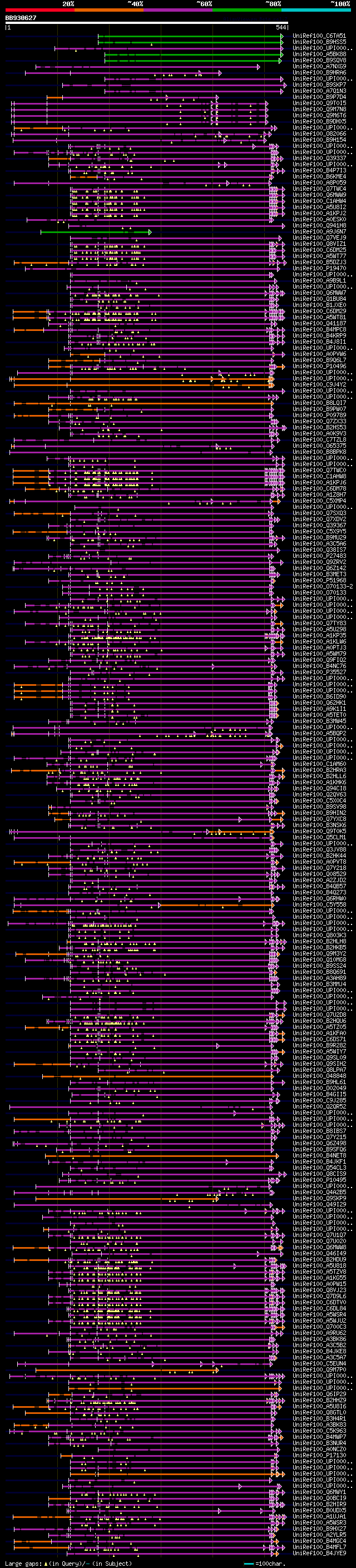356x1568 pixels.
Task: Click the white query sequence bar
Action: (147, 23)
